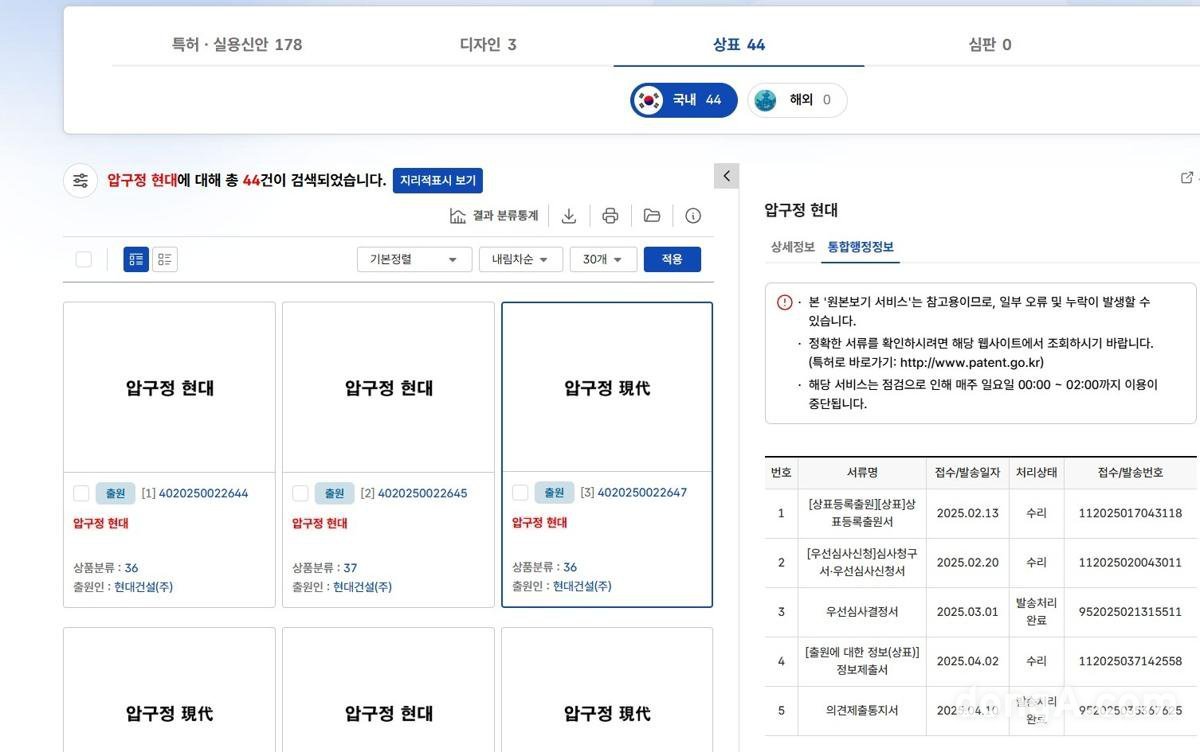Image resolution: width=1200 pixels, height=752 pixels.
Task: Open the folder icon in toolbar
Action: coord(652,216)
